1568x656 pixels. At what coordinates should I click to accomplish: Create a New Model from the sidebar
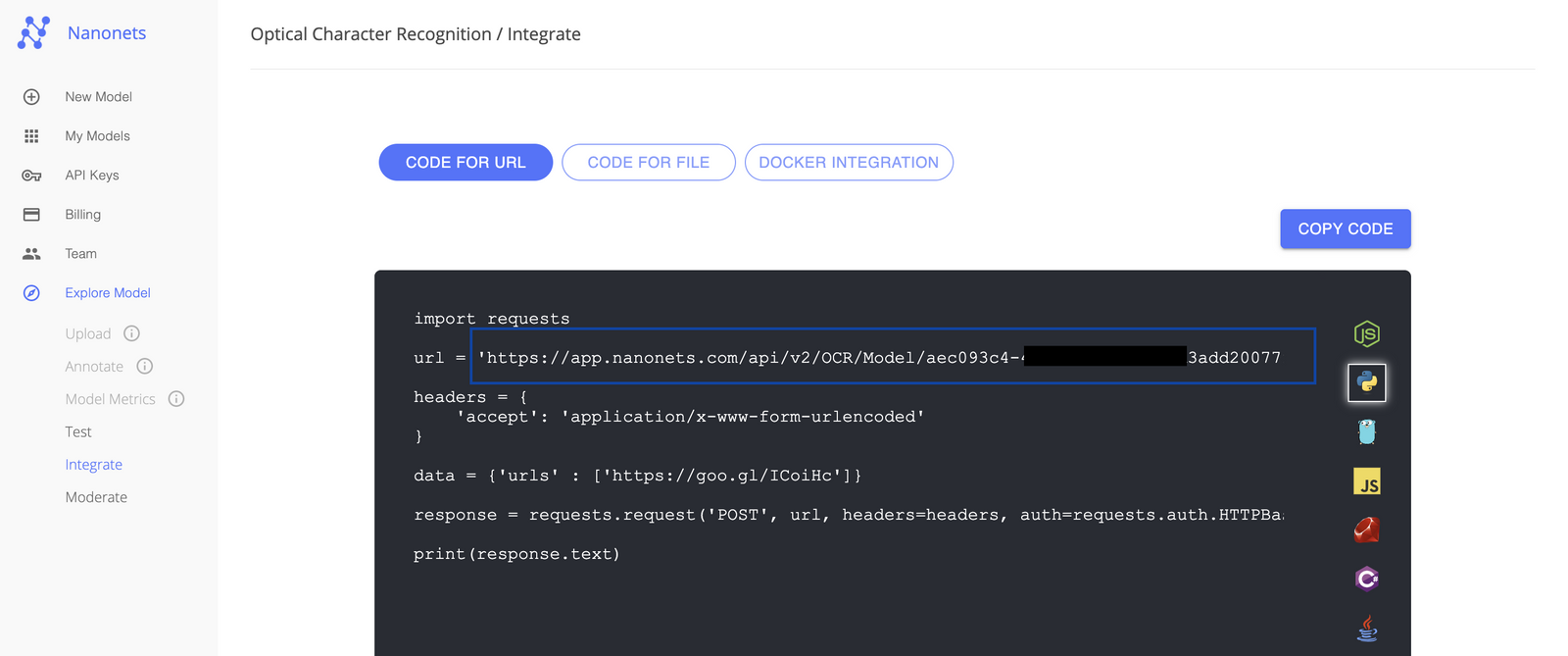[x=98, y=97]
